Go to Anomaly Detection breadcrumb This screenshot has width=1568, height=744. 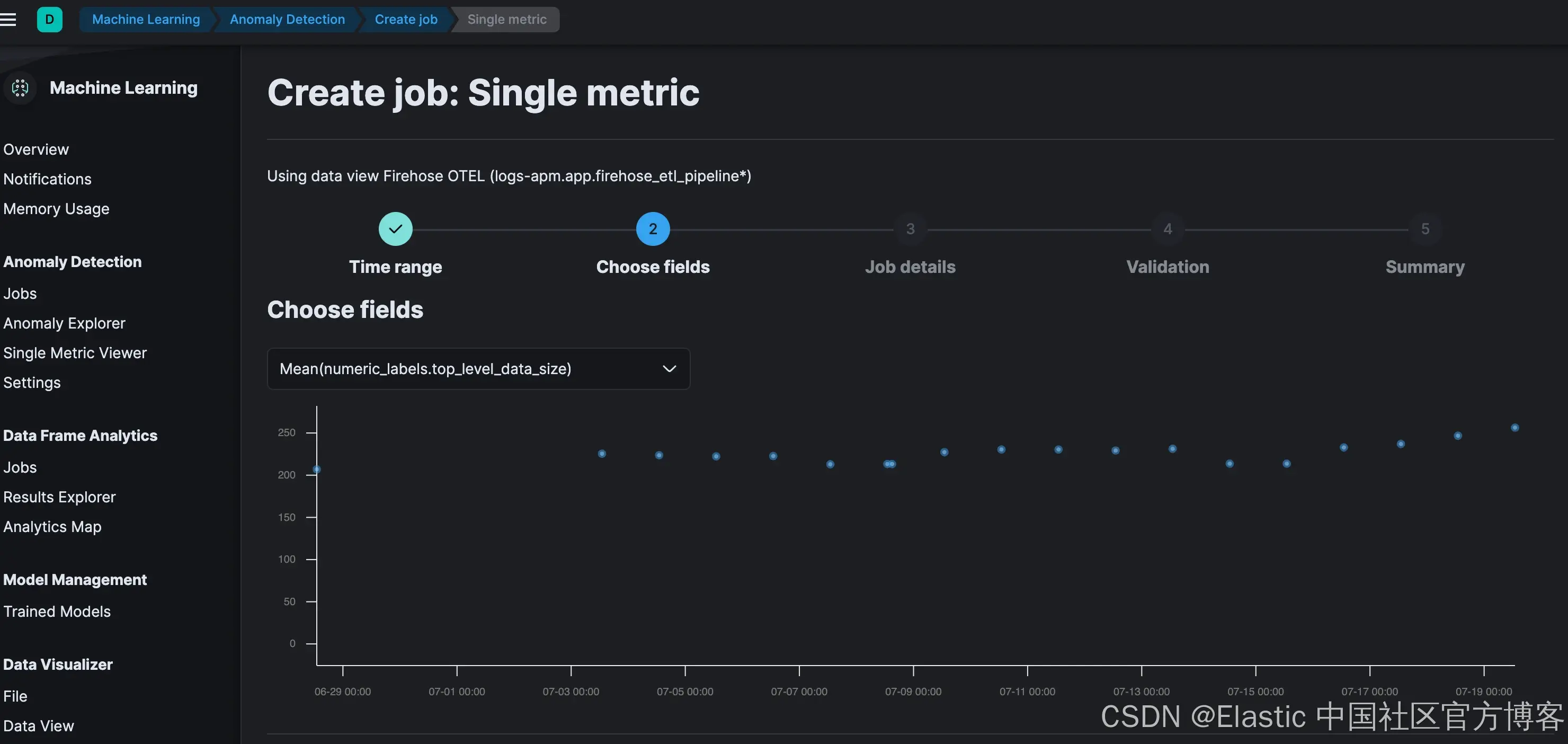(287, 20)
